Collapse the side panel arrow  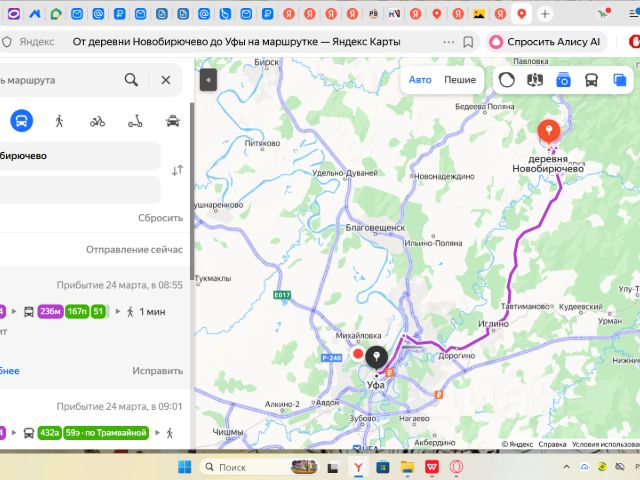(x=208, y=80)
